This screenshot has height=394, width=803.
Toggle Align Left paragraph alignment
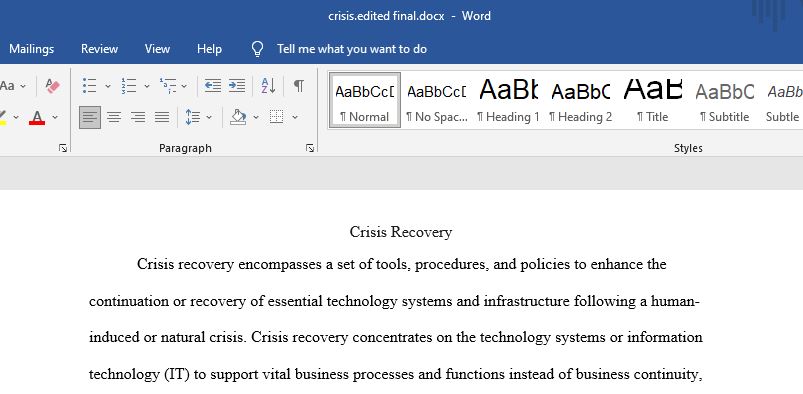(x=90, y=117)
